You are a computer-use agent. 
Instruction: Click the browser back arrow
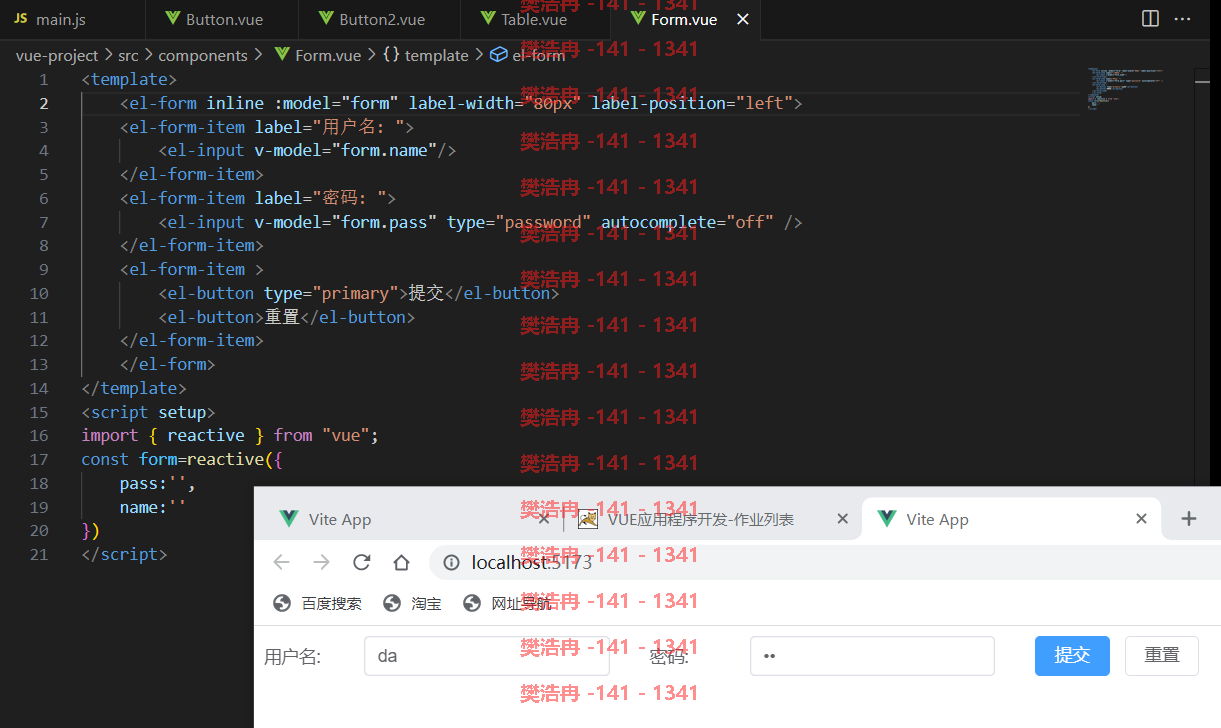[281, 562]
